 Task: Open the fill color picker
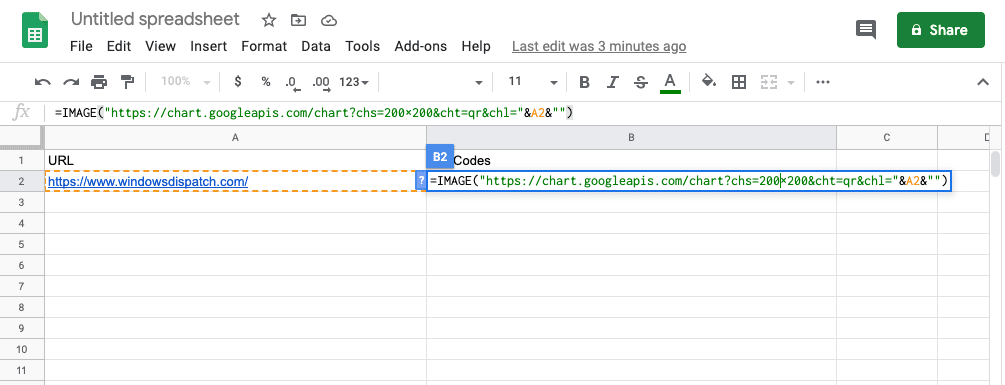709,81
